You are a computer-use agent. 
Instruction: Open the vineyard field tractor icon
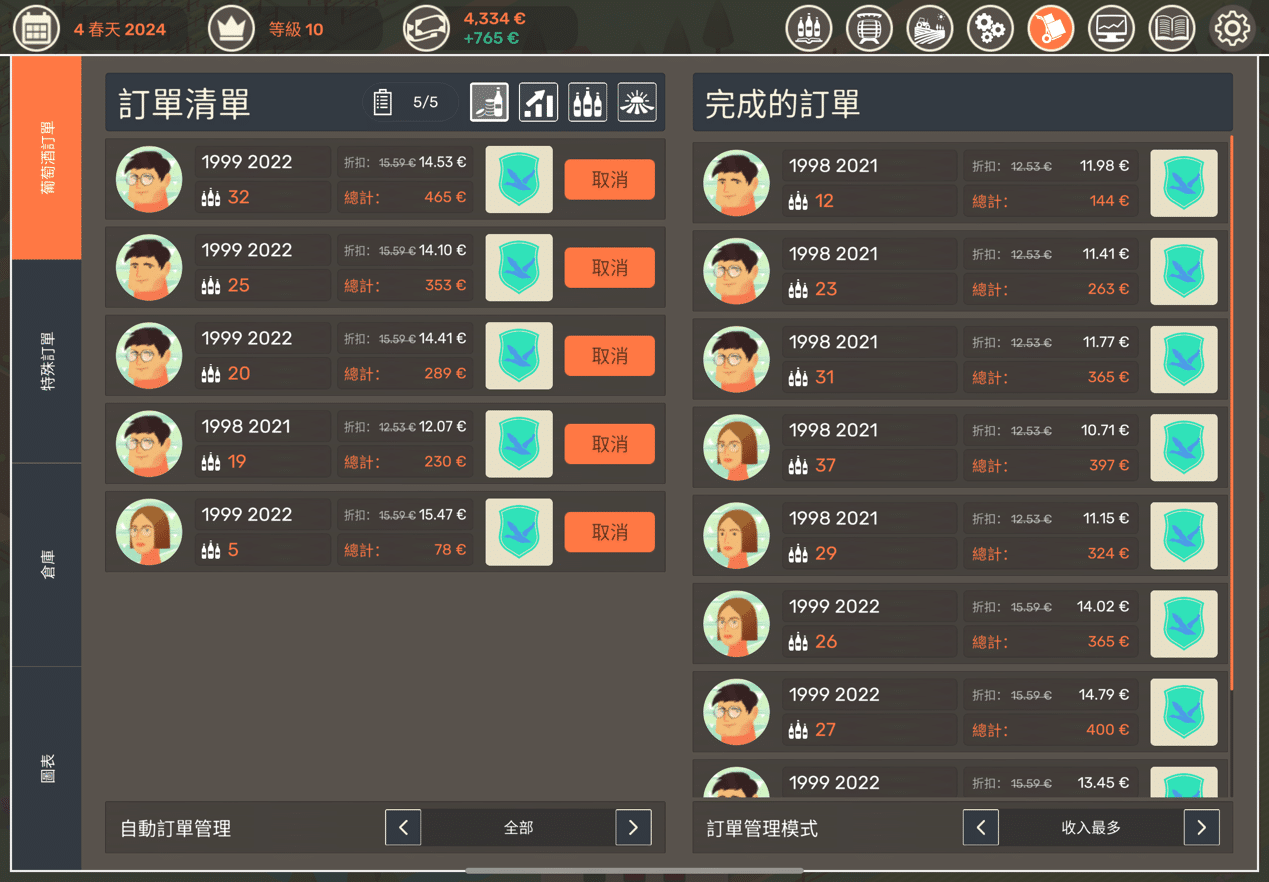(929, 29)
